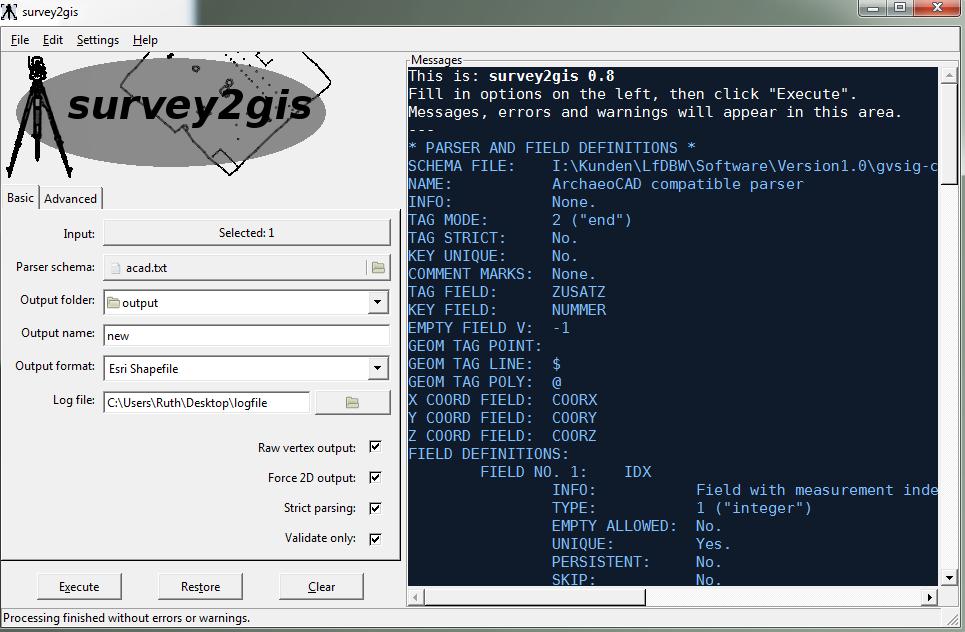Click the Clear button
Viewport: 965px width, 632px height.
point(321,586)
